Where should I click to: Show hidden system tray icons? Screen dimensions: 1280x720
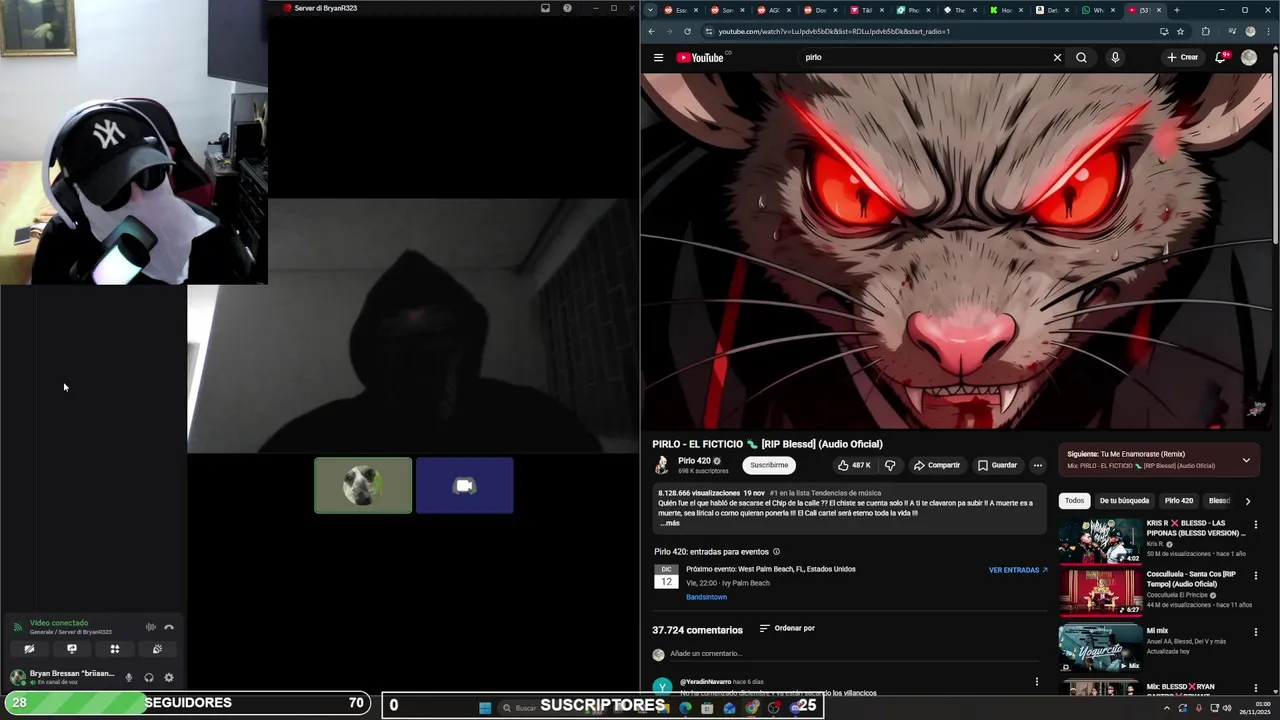(1166, 708)
